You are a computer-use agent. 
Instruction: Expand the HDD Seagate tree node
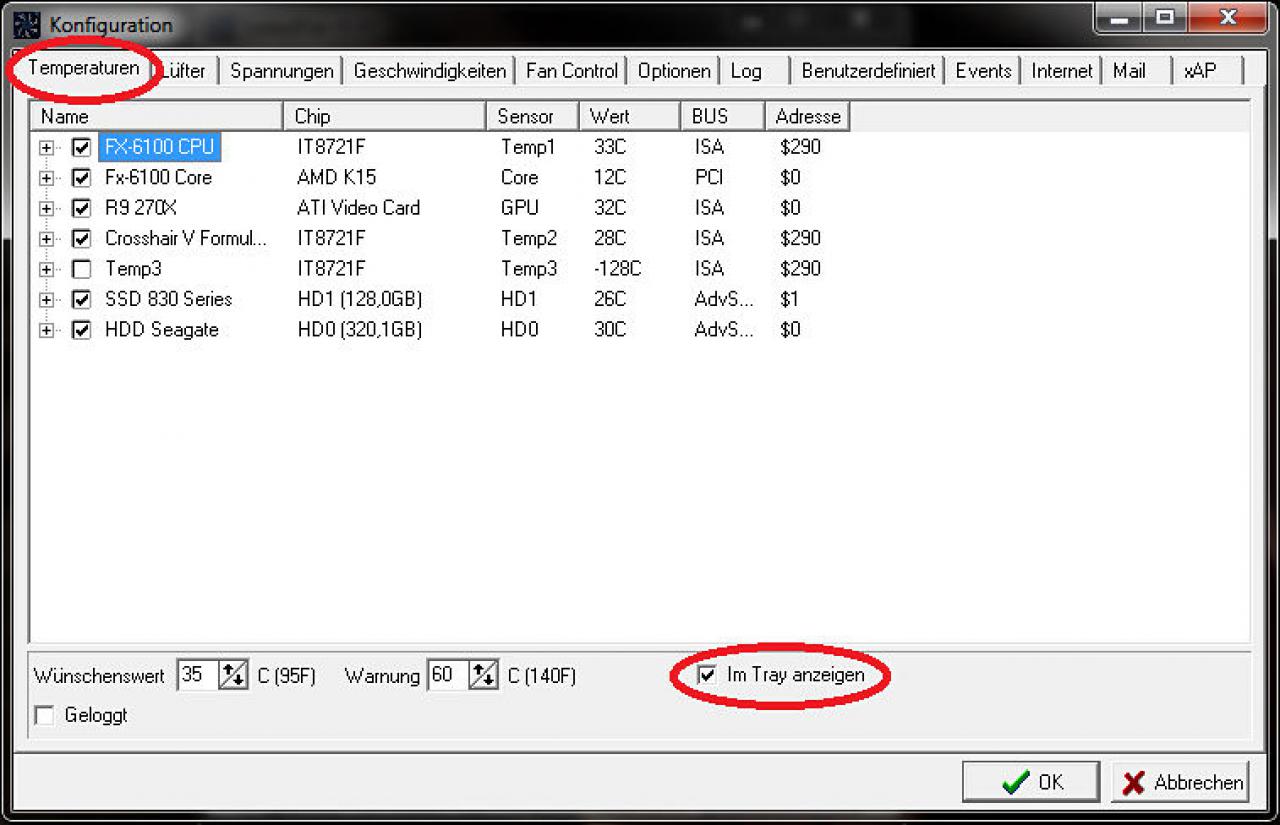tap(46, 330)
